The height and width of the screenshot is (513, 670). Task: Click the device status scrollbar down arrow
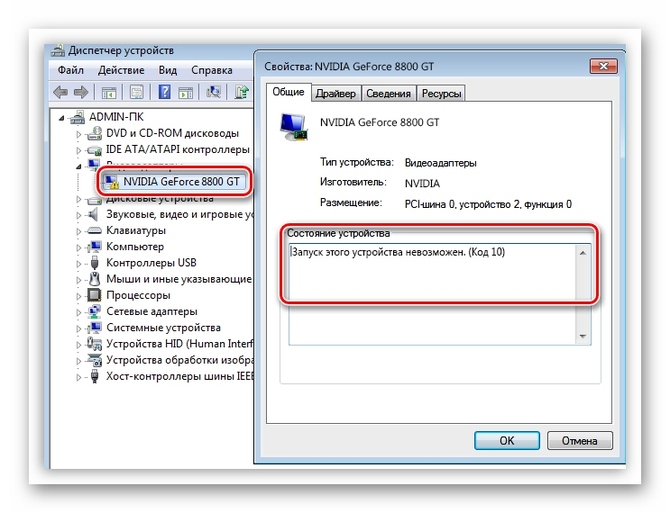[583, 336]
